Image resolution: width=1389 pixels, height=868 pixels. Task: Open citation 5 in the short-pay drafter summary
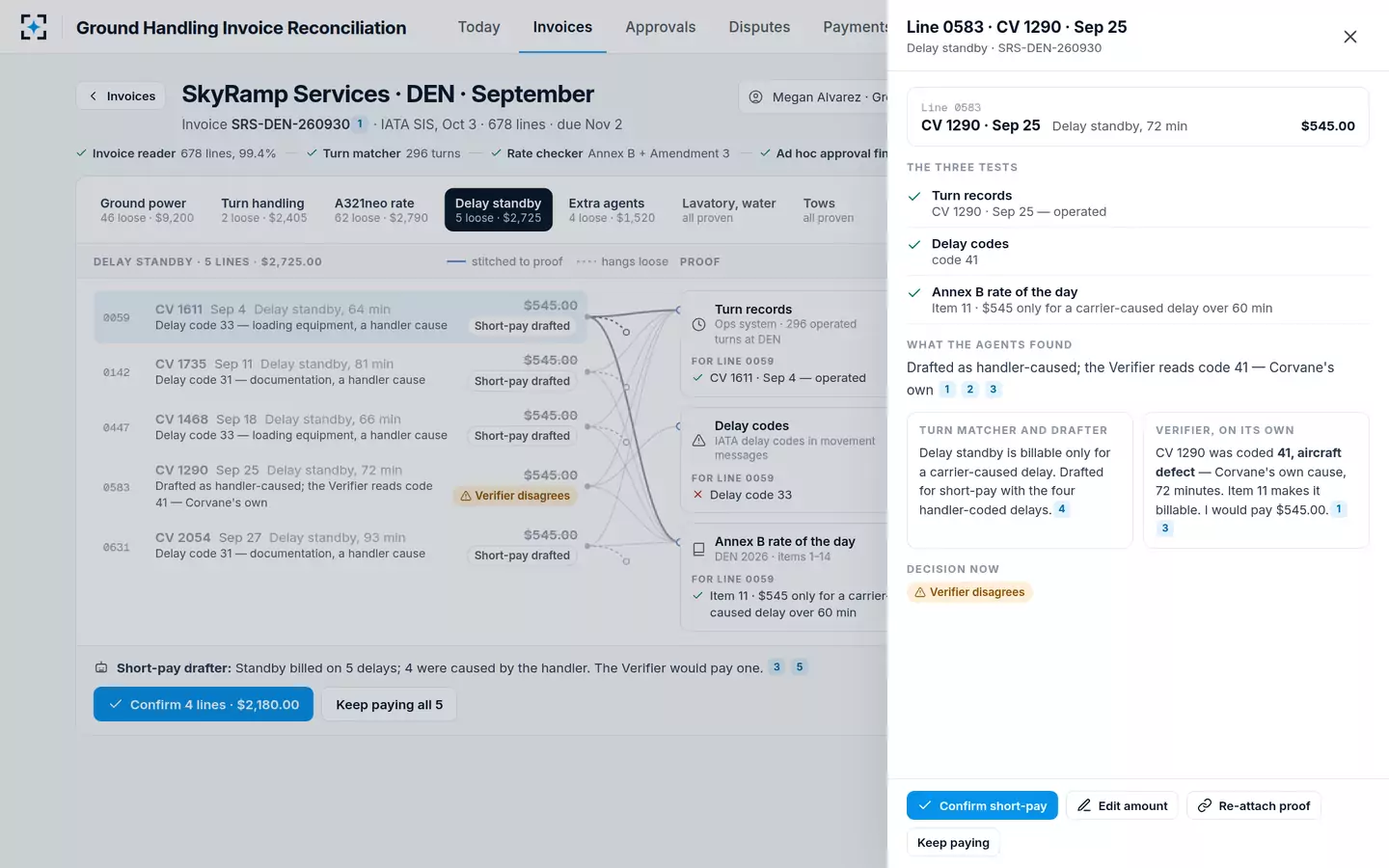click(x=799, y=666)
